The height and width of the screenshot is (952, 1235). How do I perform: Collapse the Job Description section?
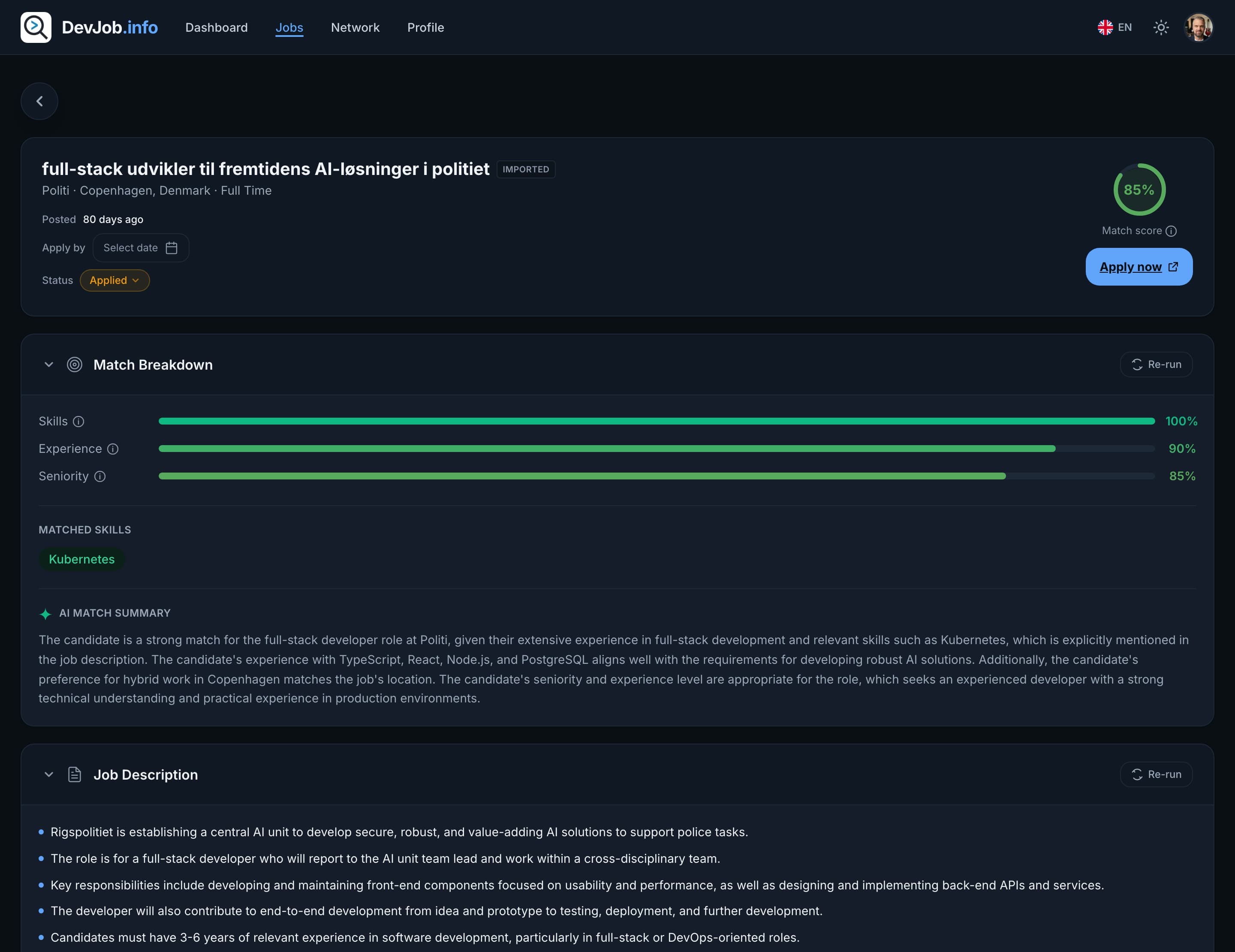coord(48,774)
